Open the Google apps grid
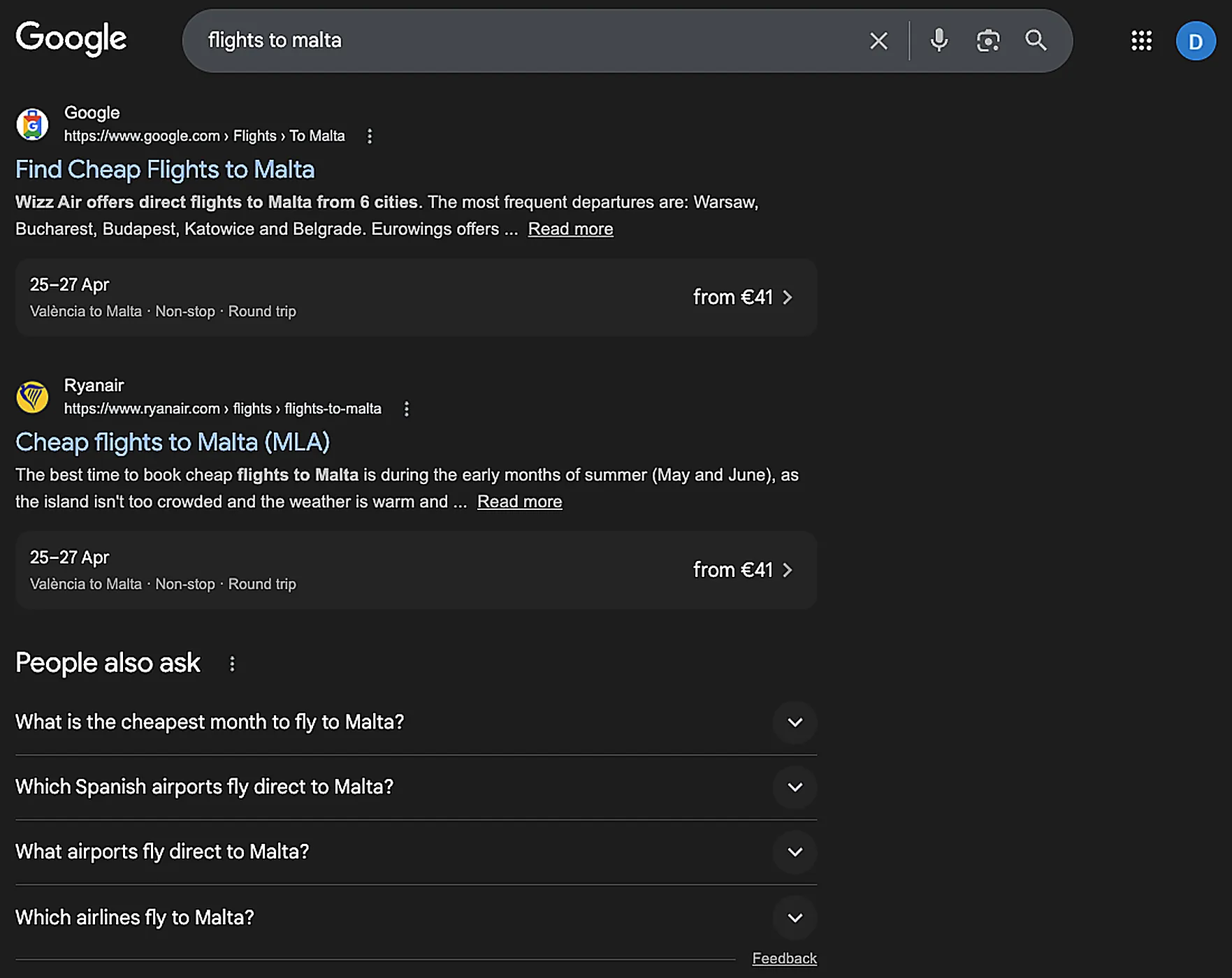This screenshot has height=978, width=1232. coord(1141,41)
